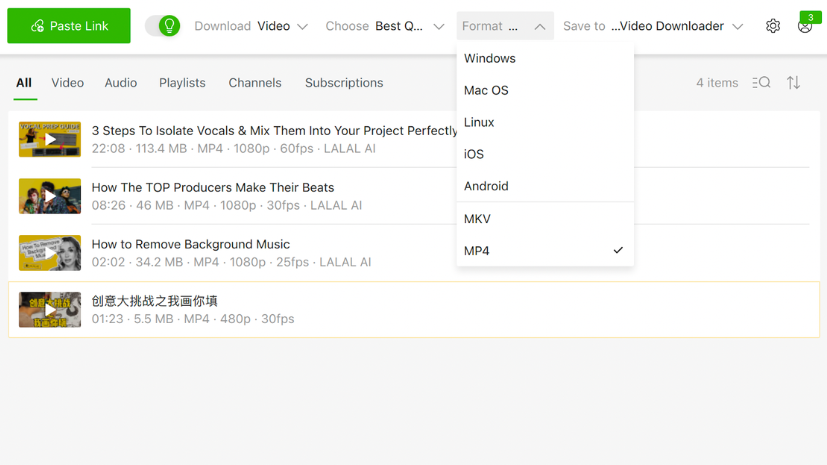
Task: Select MKV from the format list
Action: coord(478,219)
